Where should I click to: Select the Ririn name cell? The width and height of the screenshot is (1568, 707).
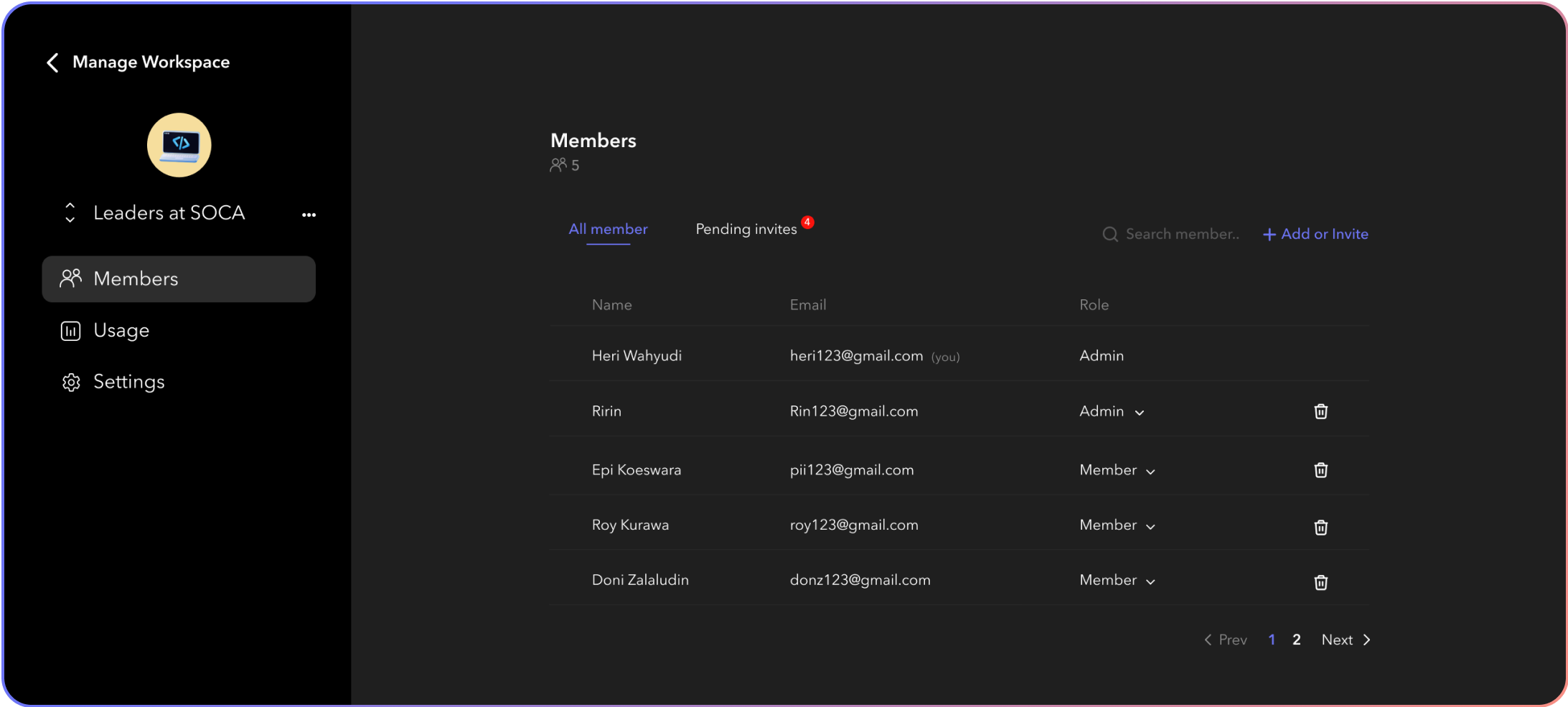(606, 411)
